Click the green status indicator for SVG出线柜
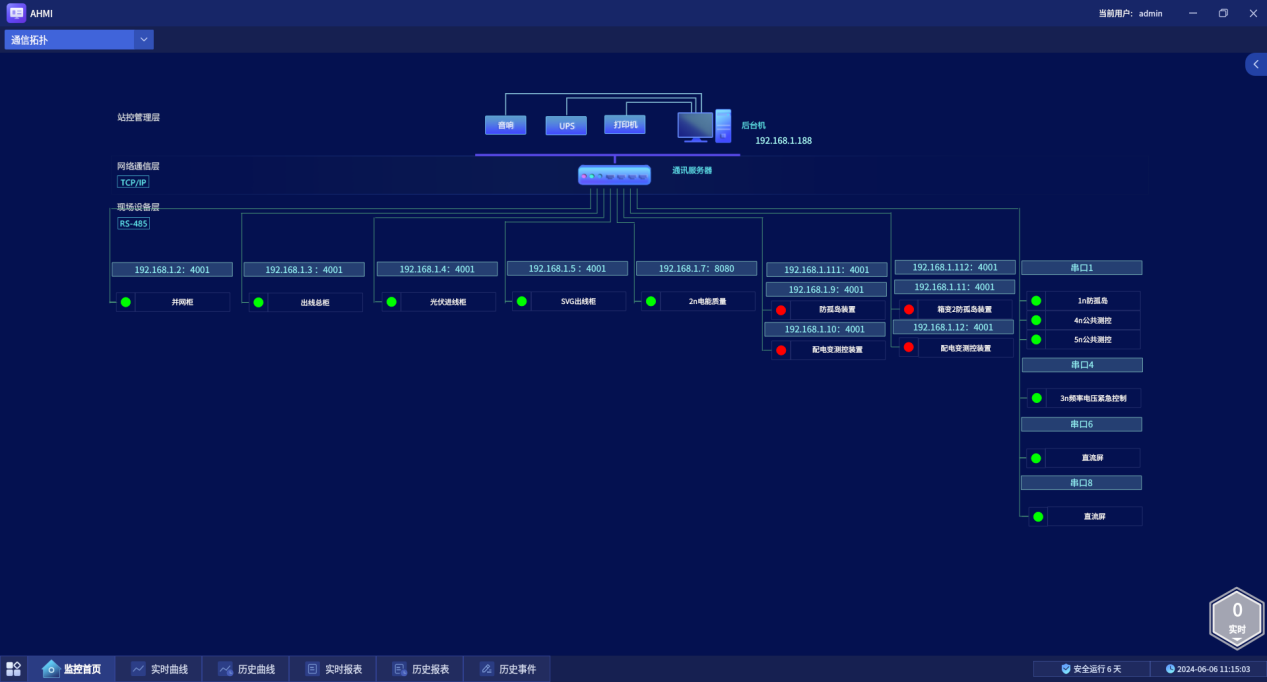The height and width of the screenshot is (682, 1267). point(522,301)
